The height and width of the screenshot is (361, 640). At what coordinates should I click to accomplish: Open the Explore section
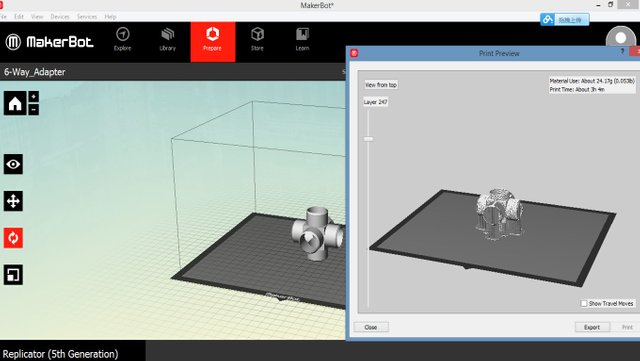pyautogui.click(x=122, y=40)
